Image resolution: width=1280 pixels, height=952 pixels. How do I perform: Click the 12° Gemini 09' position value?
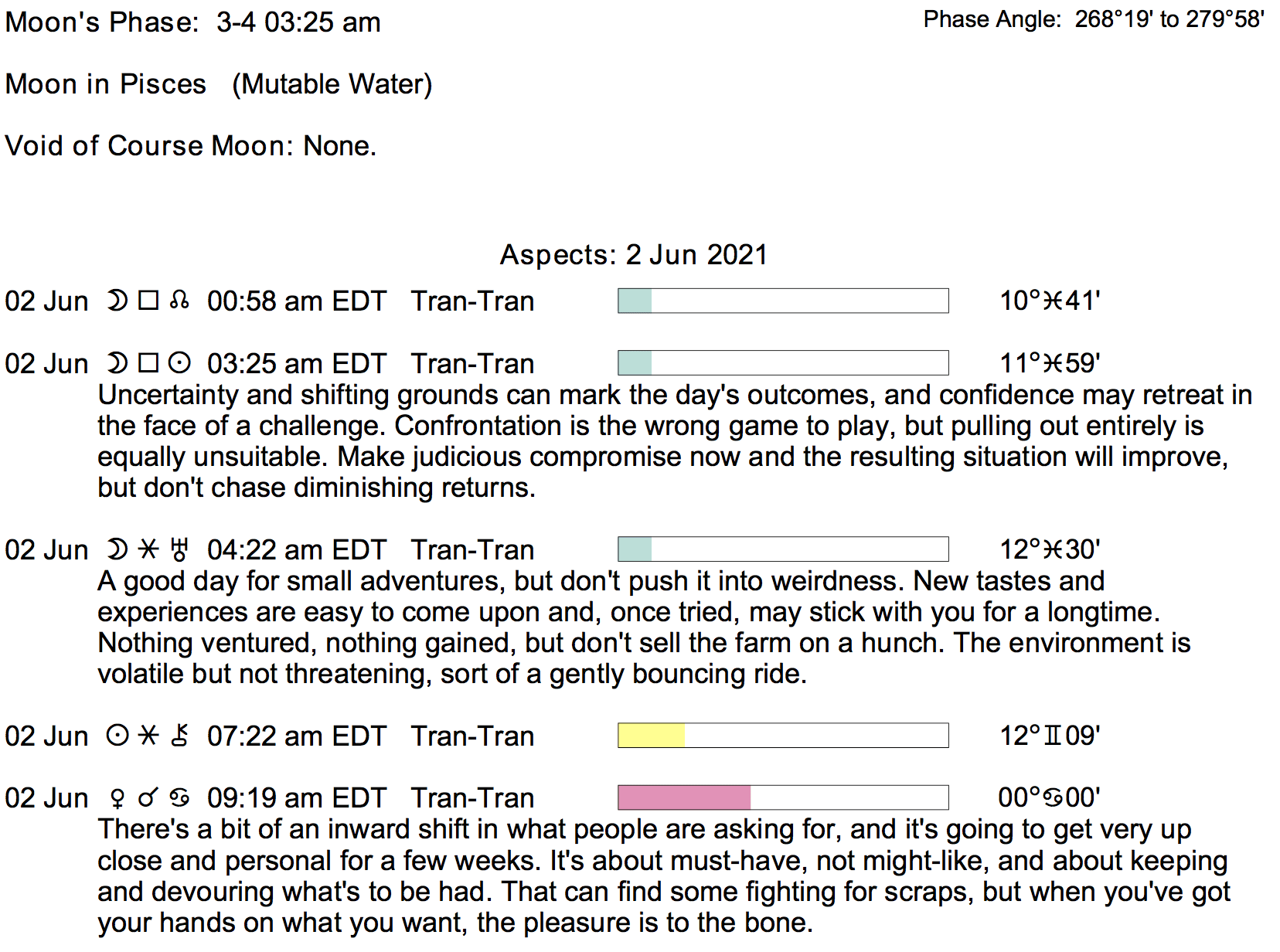1049,736
